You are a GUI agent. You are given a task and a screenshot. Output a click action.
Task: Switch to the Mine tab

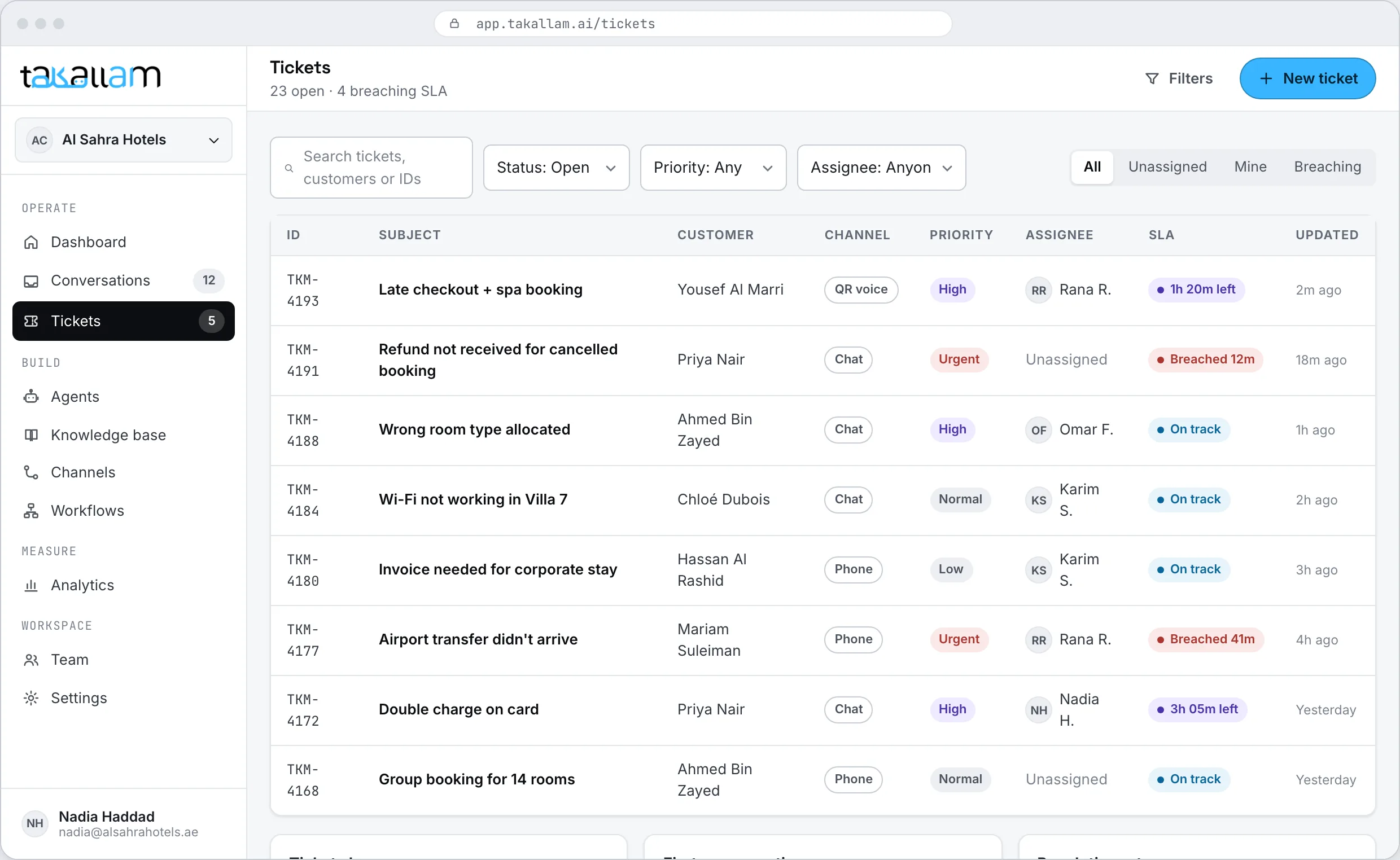click(x=1250, y=166)
